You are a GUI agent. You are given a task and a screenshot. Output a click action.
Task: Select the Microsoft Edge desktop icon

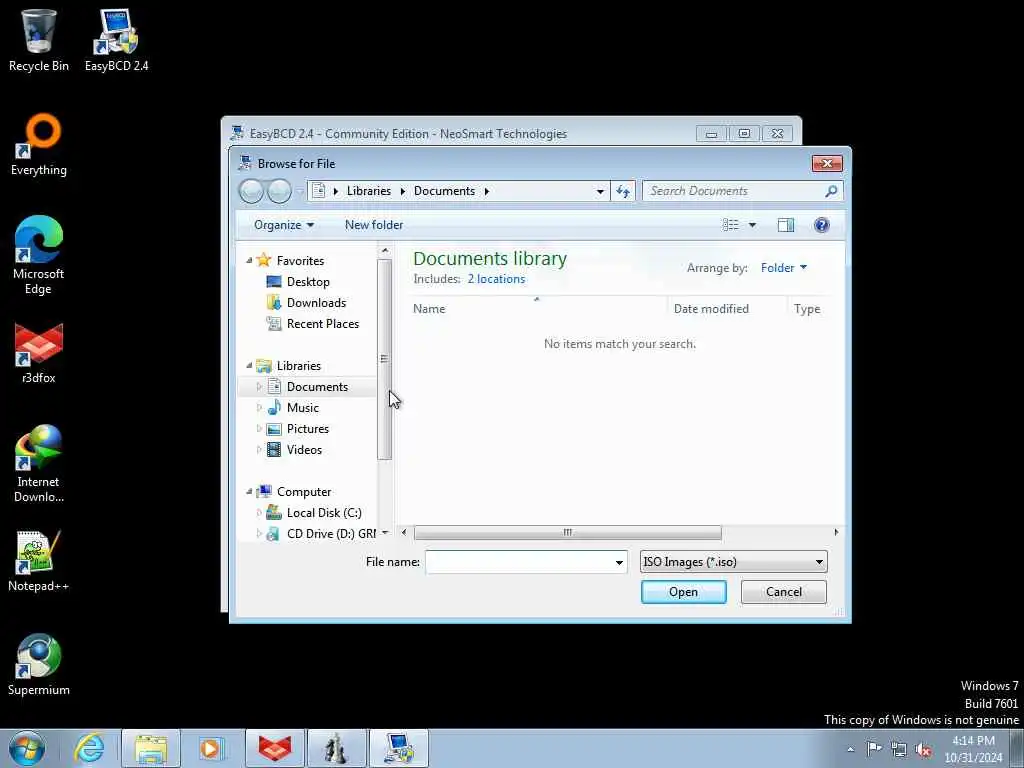pyautogui.click(x=39, y=255)
